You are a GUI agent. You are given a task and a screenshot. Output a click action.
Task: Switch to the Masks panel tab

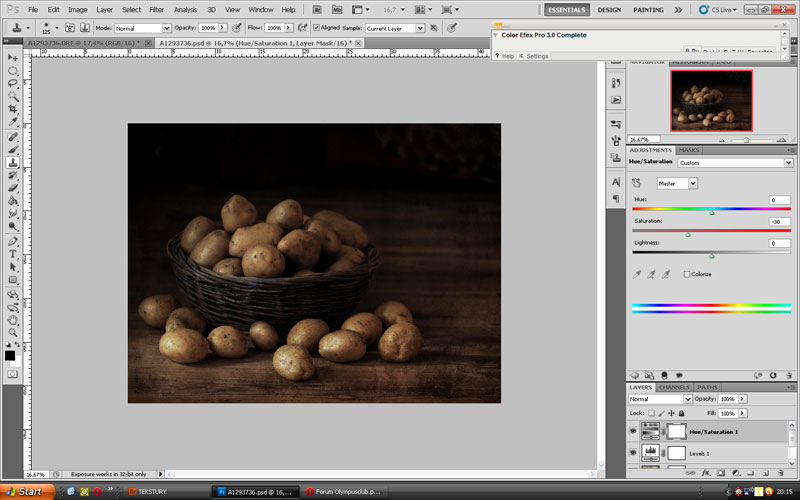690,150
